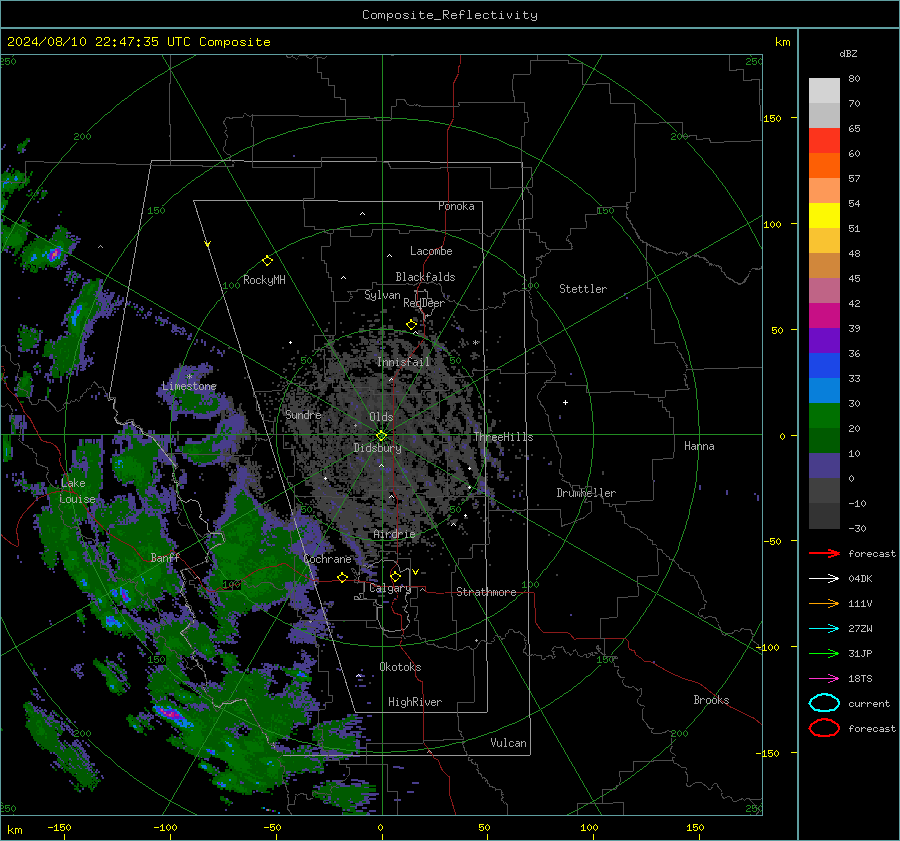Screen dimensions: 900x841
Task: Click the ThreeHills label
Action: 503,437
